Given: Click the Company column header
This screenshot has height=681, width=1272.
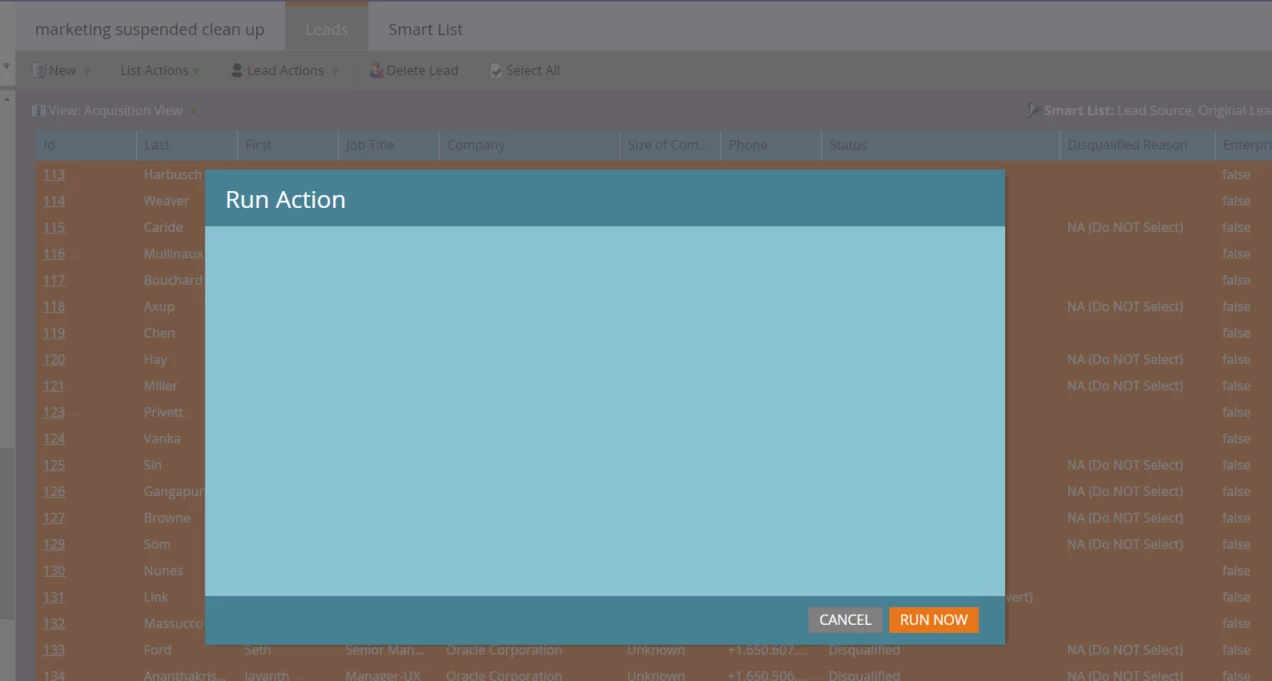Looking at the screenshot, I should click(x=529, y=145).
